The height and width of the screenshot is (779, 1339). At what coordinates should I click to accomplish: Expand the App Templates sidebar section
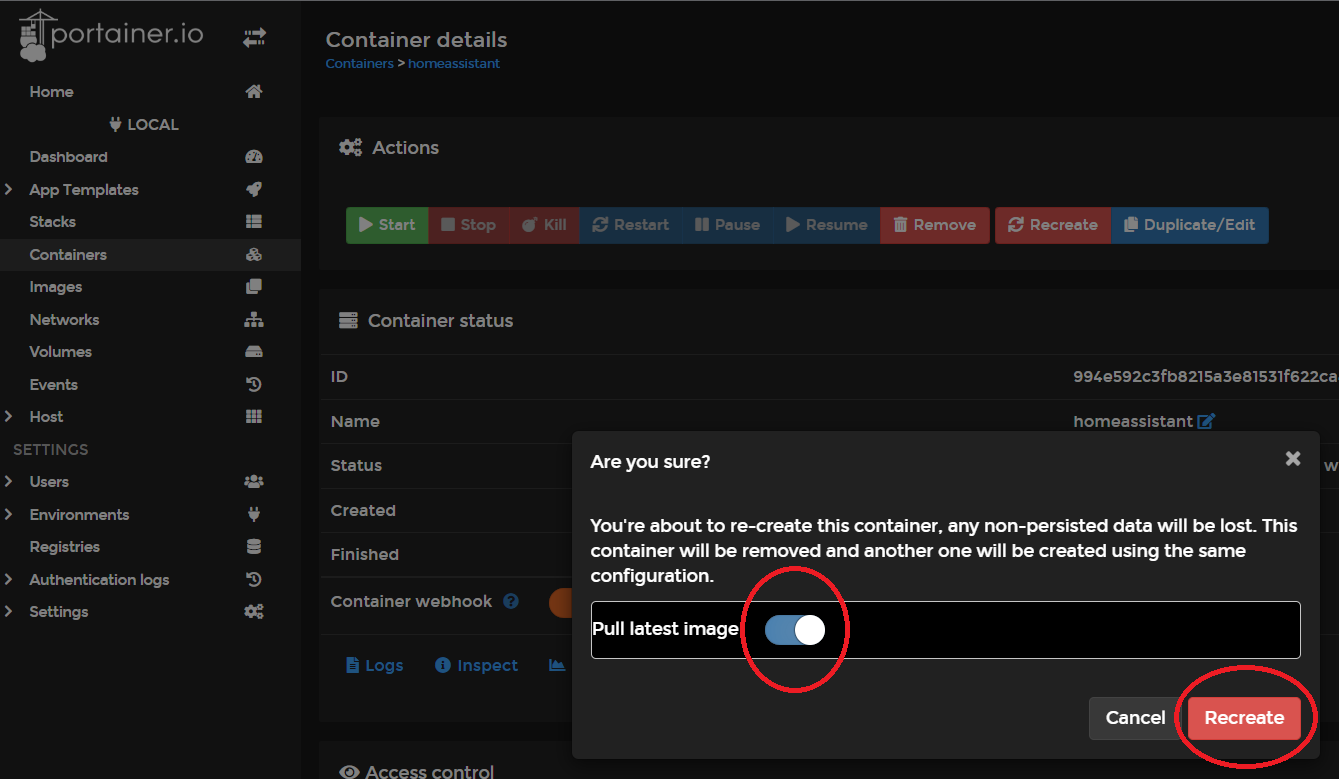9,190
